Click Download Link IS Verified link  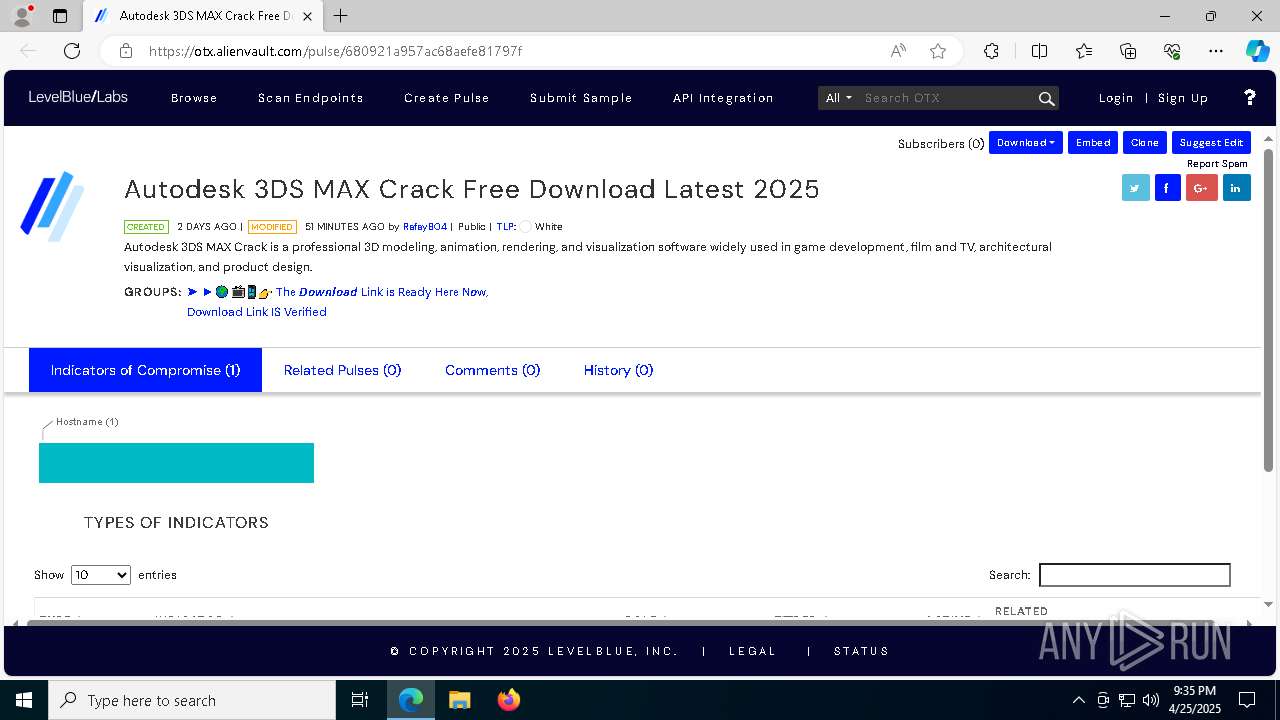(257, 312)
